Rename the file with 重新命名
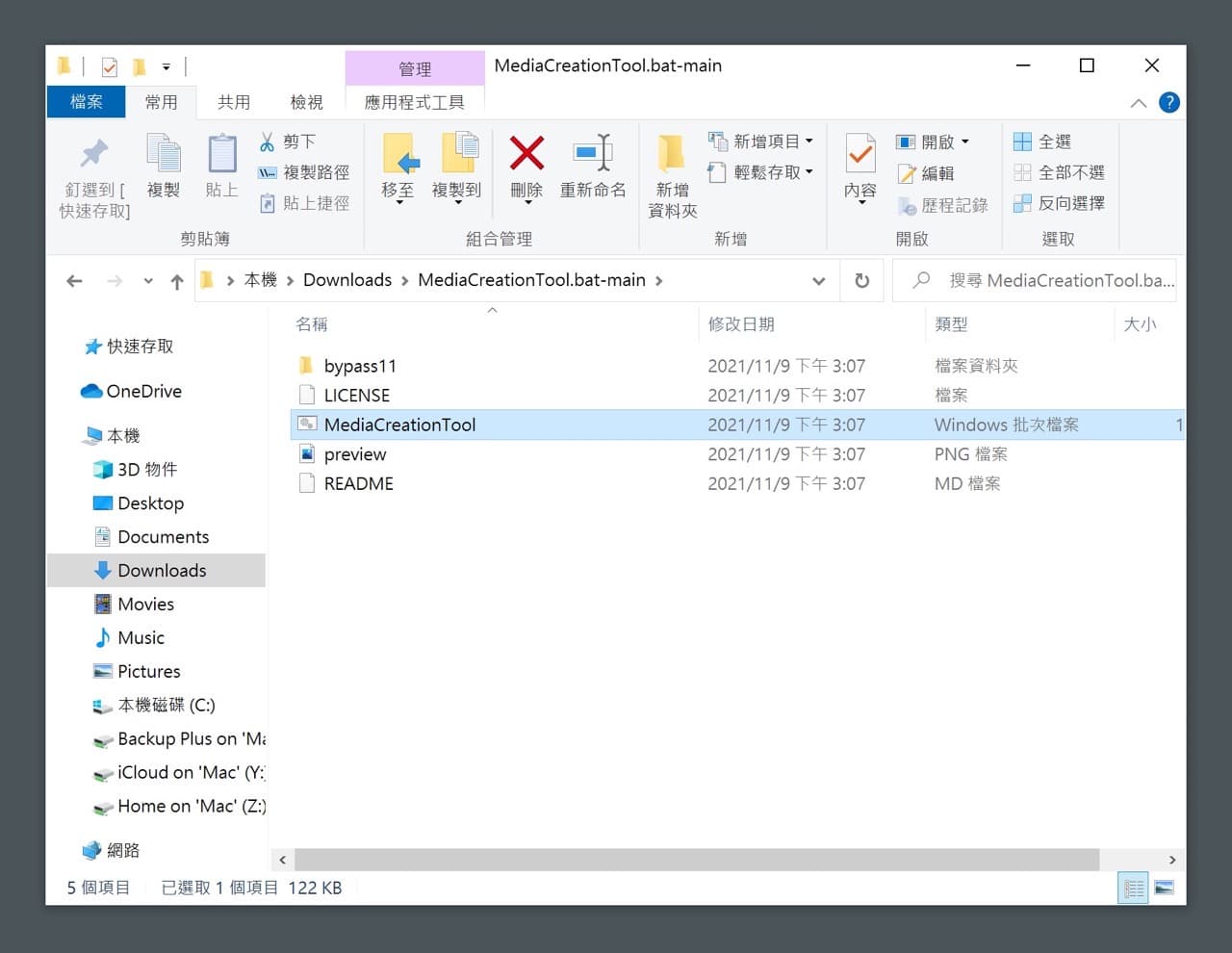1232x953 pixels. (593, 167)
